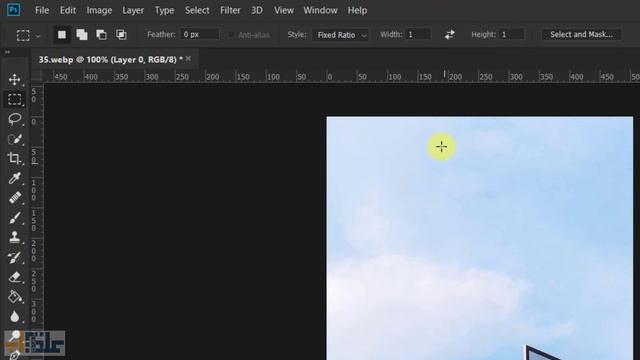The image size is (640, 360).
Task: Select the Move tool
Action: [x=15, y=79]
